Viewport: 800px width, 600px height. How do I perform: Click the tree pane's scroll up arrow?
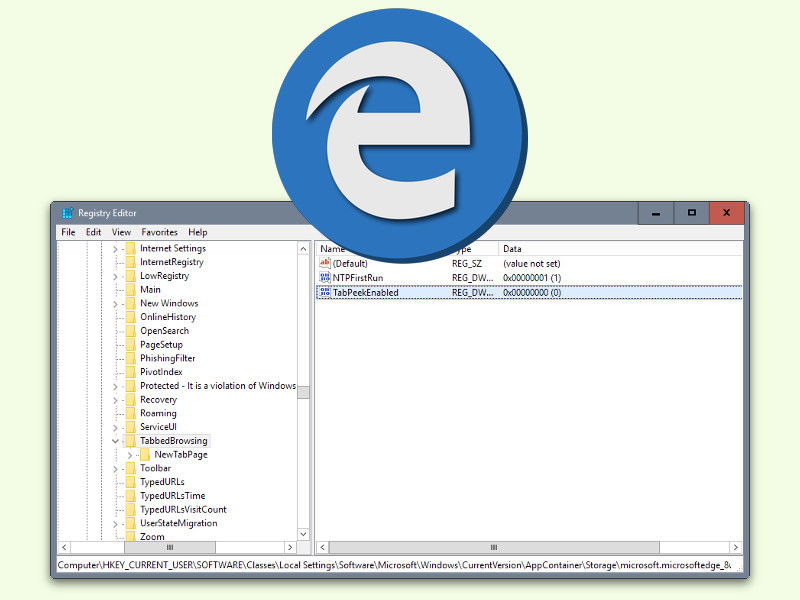[304, 249]
